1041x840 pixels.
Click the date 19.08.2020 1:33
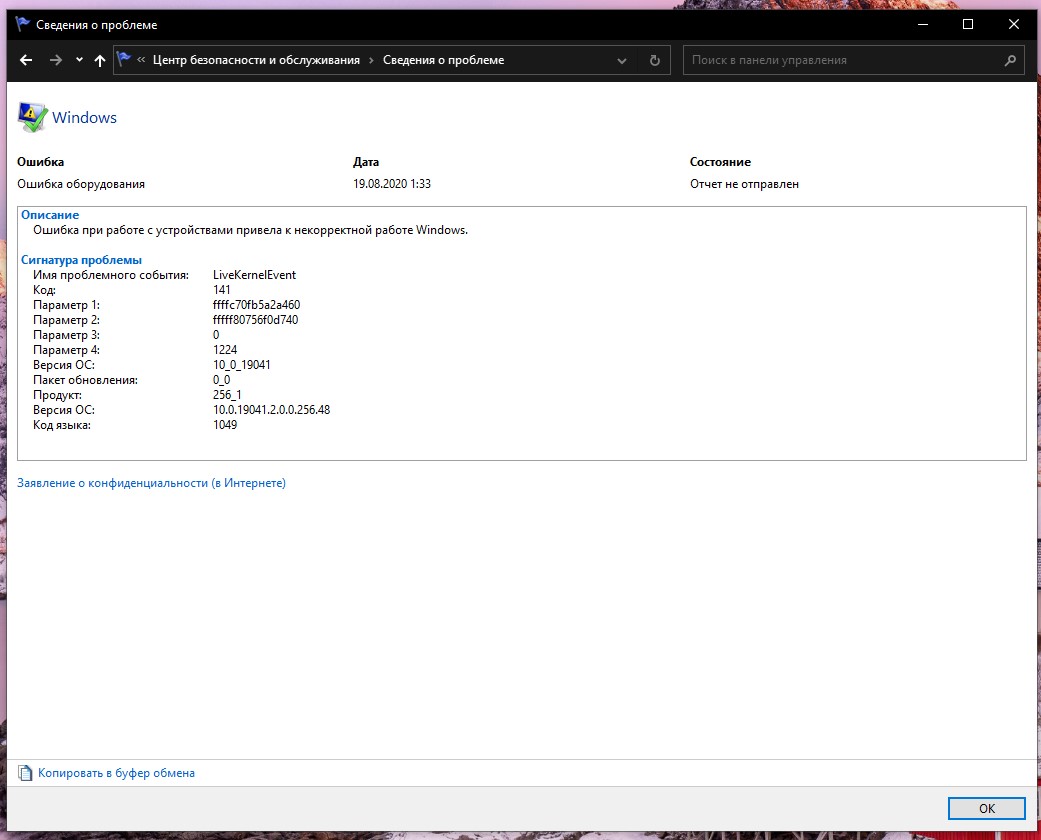point(392,184)
